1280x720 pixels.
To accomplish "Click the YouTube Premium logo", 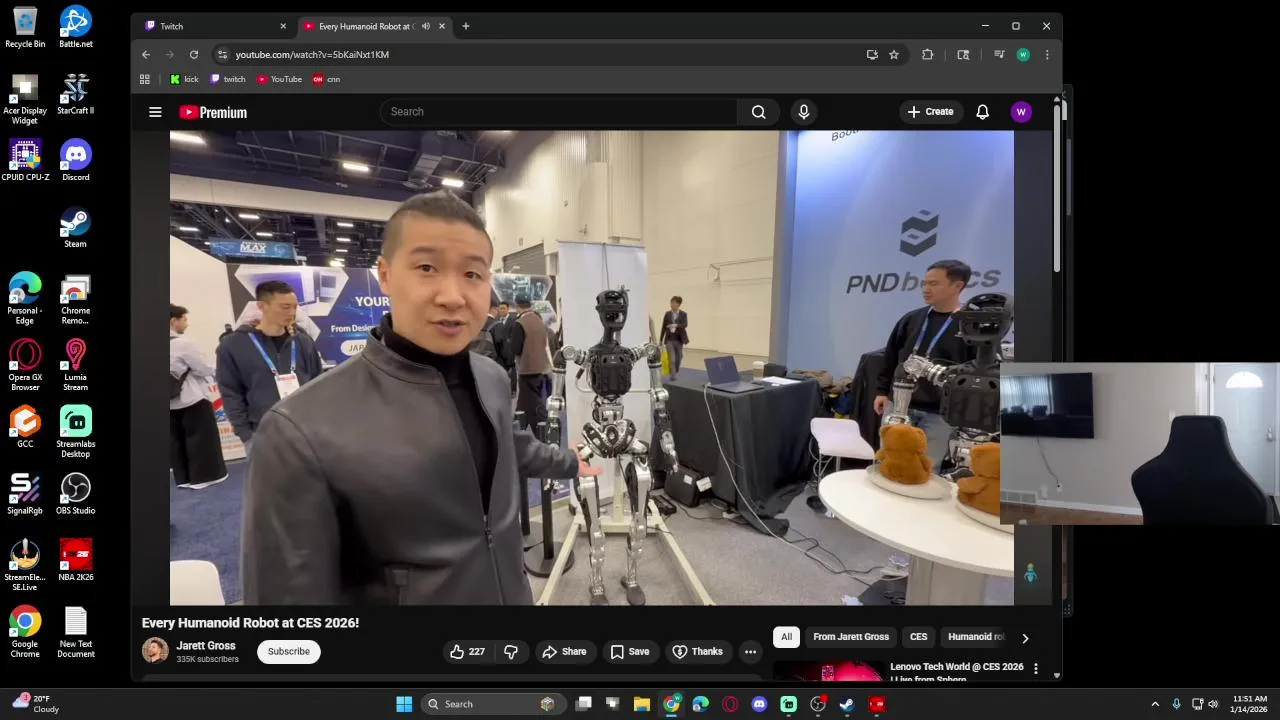I will (x=213, y=112).
